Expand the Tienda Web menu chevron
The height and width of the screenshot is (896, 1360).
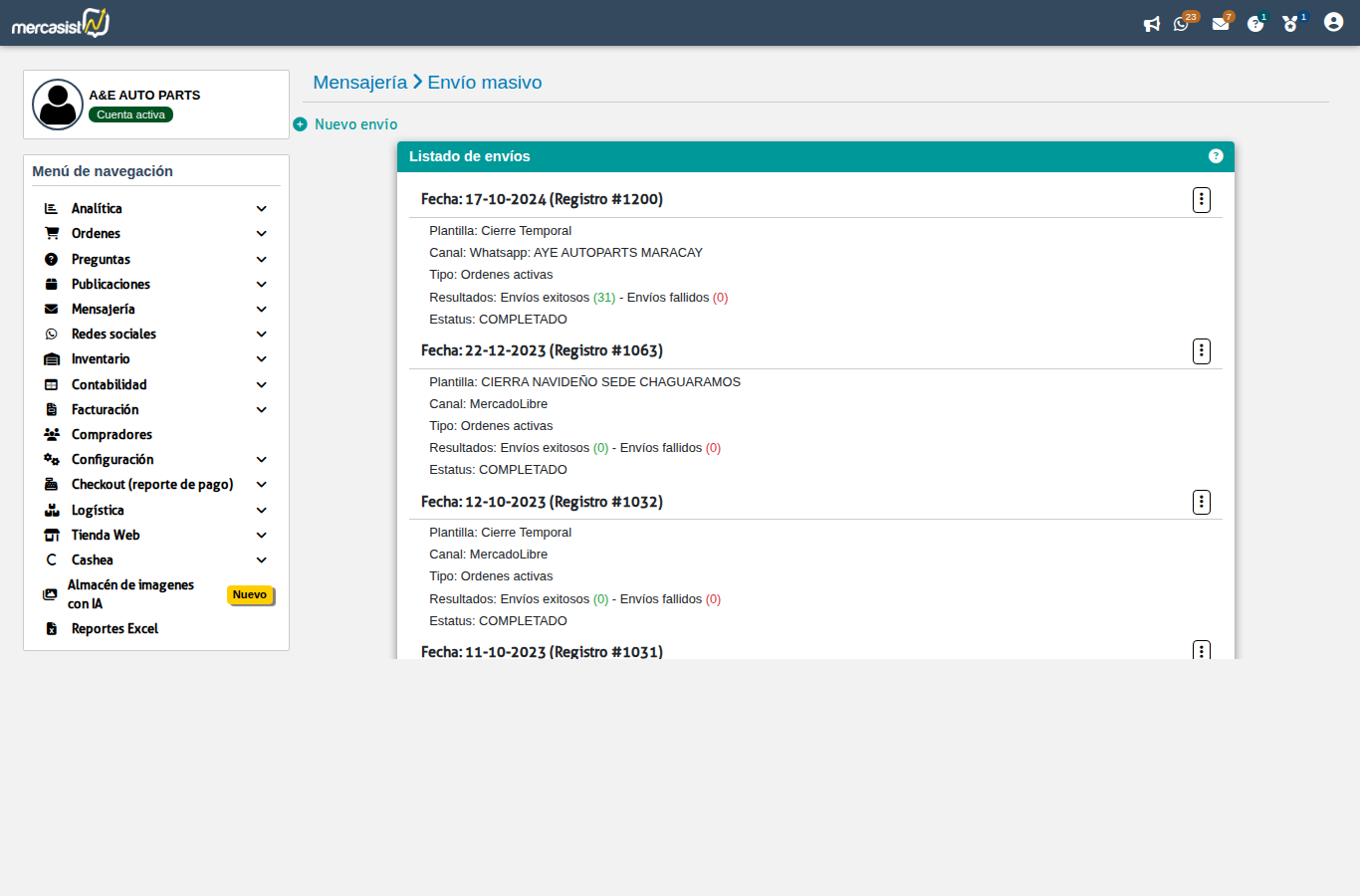point(262,536)
